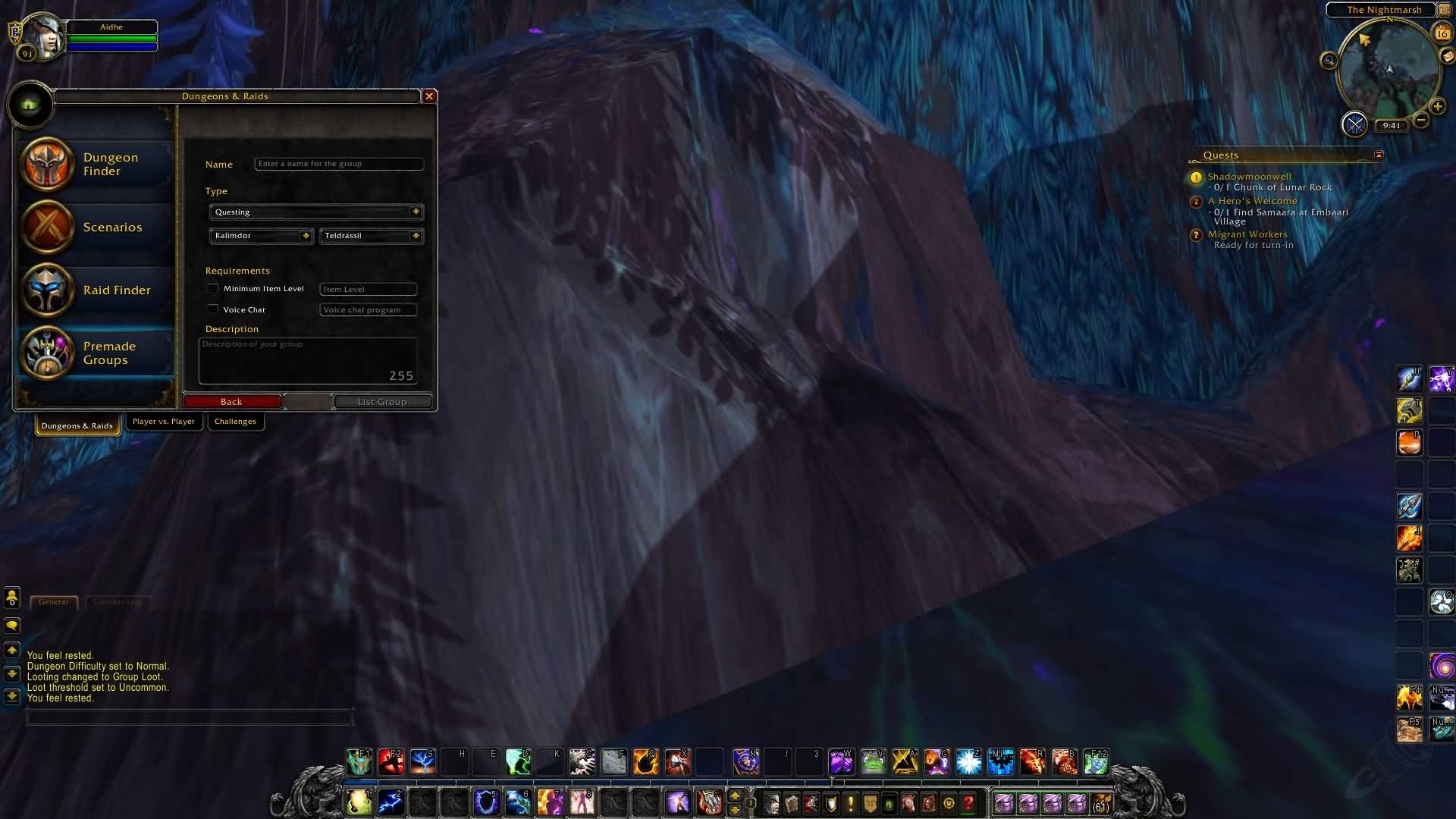The image size is (1456, 819).
Task: Click A Hero's Welcome quest title
Action: click(x=1252, y=201)
